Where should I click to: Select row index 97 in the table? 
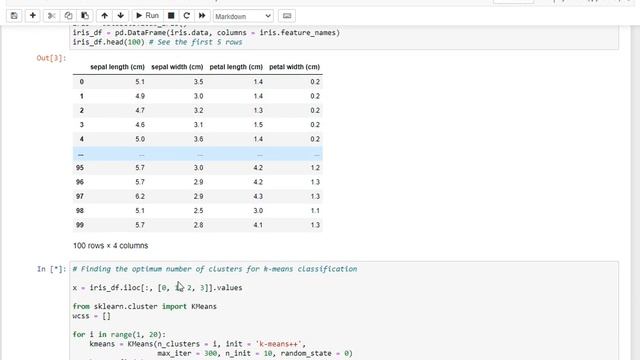(80, 196)
